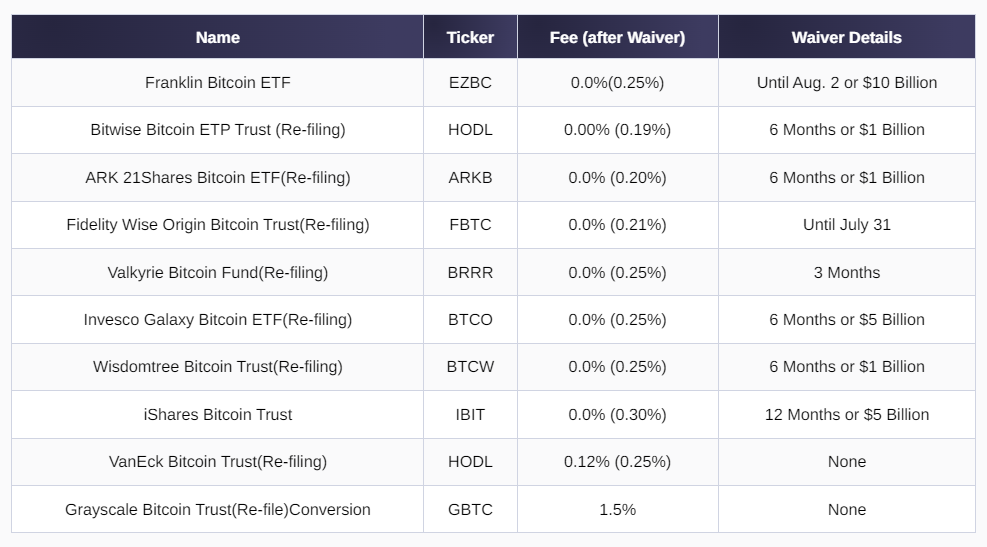Viewport: 987px width, 547px height.
Task: Select the Franklin Bitcoin ETF name cell
Action: (x=217, y=82)
